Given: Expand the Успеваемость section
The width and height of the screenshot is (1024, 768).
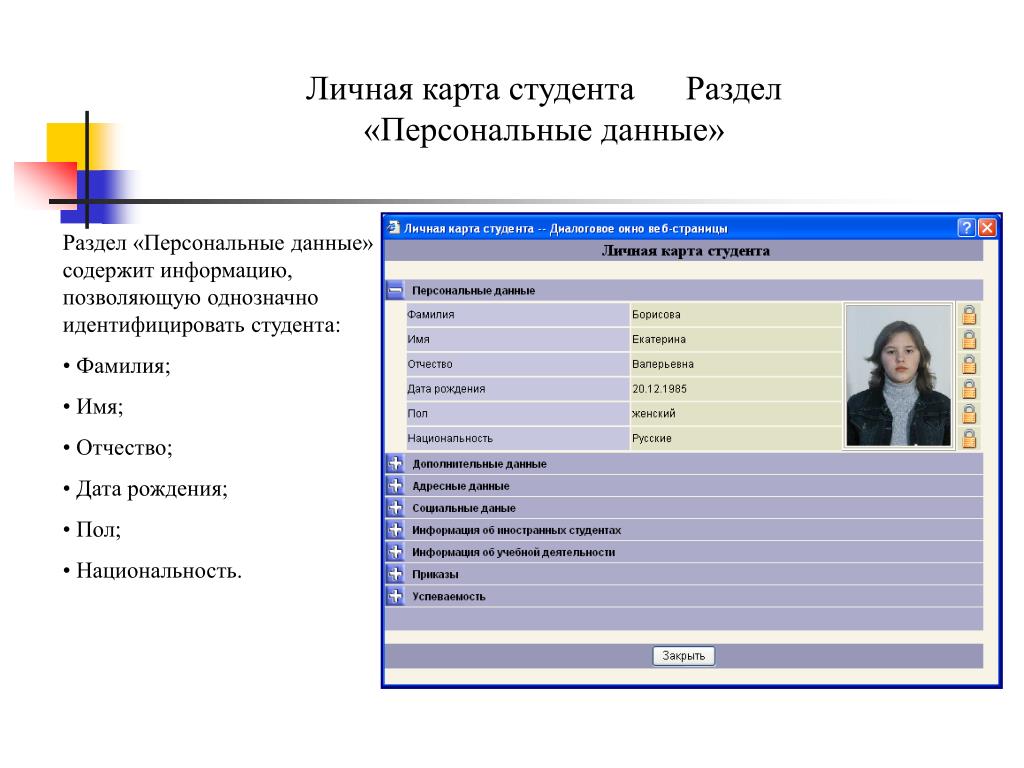Looking at the screenshot, I should pyautogui.click(x=395, y=596).
